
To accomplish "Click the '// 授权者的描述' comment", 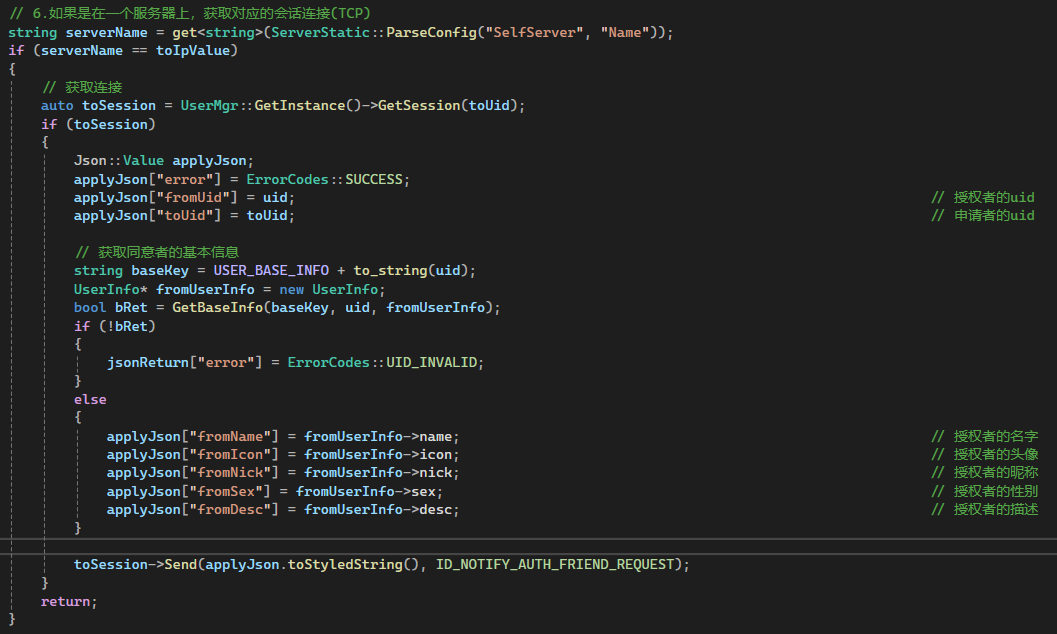I will (x=985, y=509).
